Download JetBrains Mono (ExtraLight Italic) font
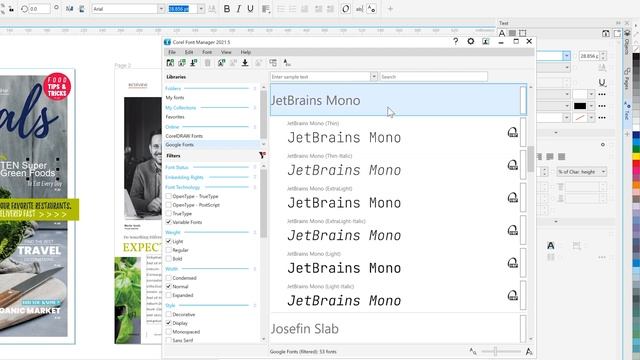 tap(513, 230)
